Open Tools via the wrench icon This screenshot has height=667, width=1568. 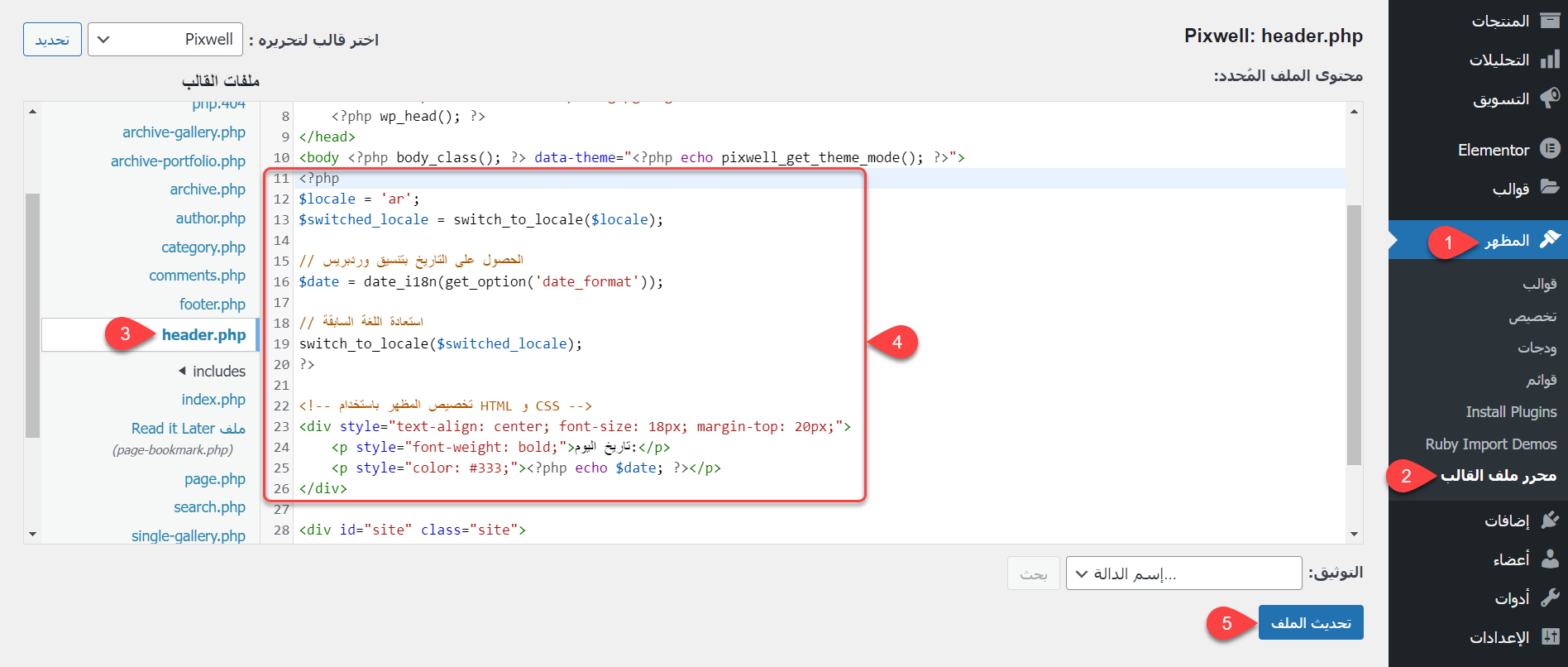(1550, 597)
